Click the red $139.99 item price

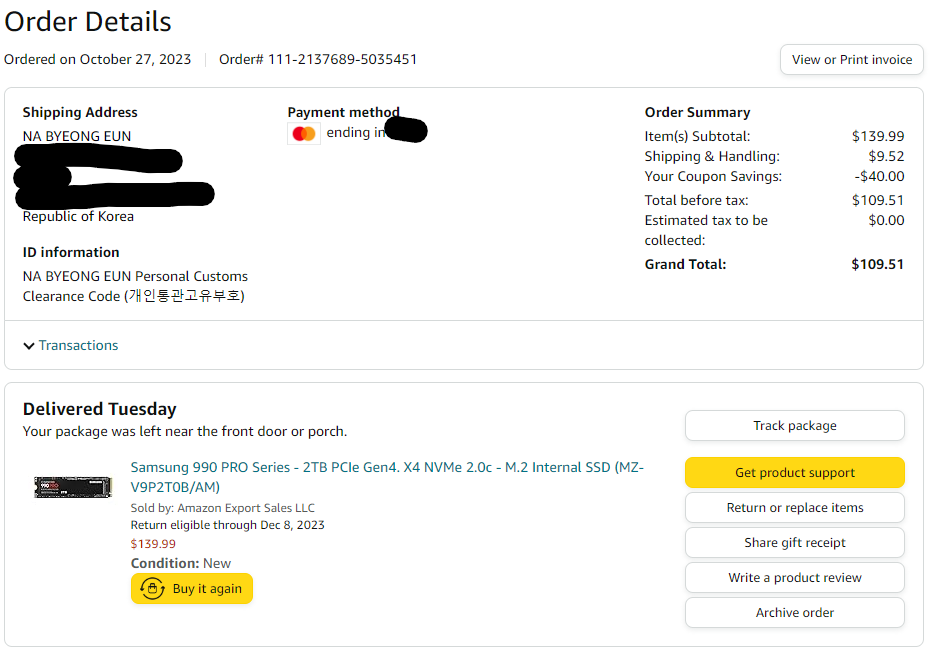pyautogui.click(x=153, y=544)
